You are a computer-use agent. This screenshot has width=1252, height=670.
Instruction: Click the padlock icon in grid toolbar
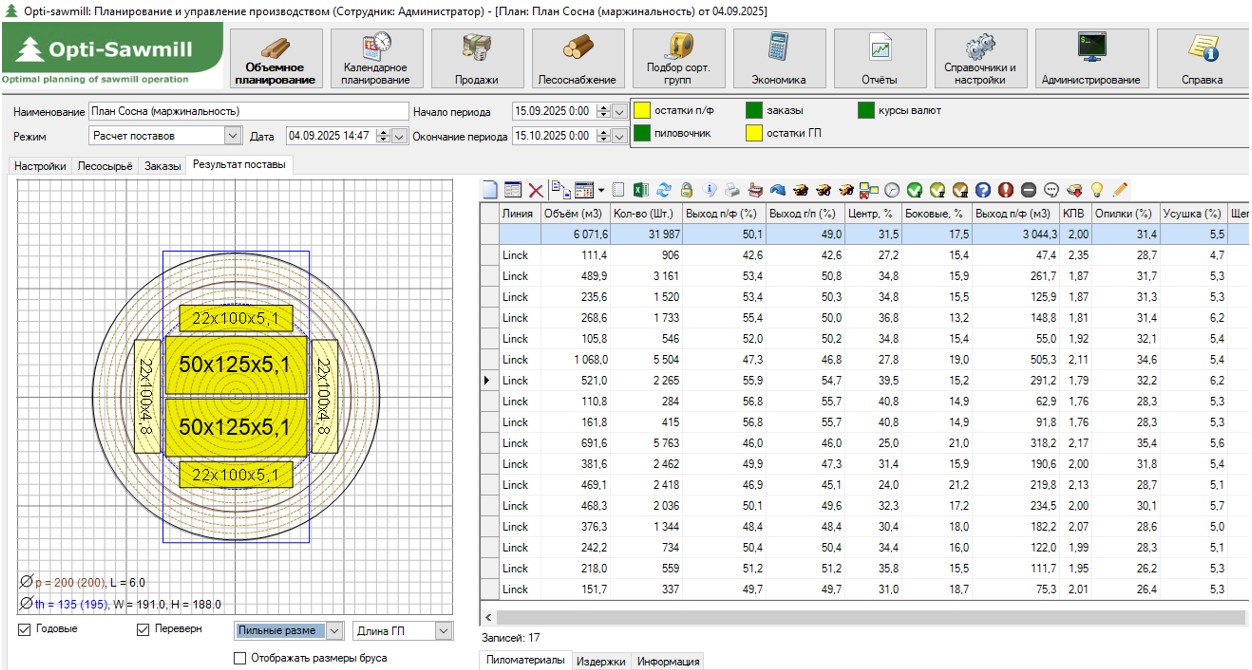[687, 189]
